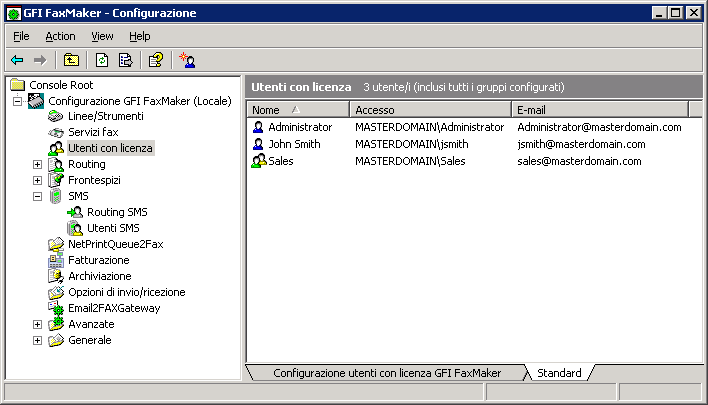This screenshot has width=708, height=405.
Task: Click the John Smith user icon
Action: tap(258, 144)
